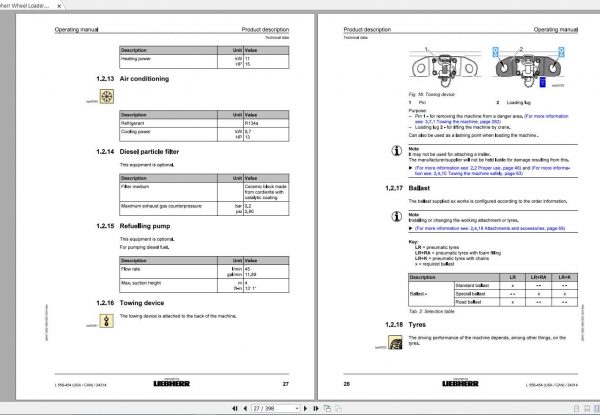
Task: Click the info note icon under Ballast
Action: click(397, 216)
